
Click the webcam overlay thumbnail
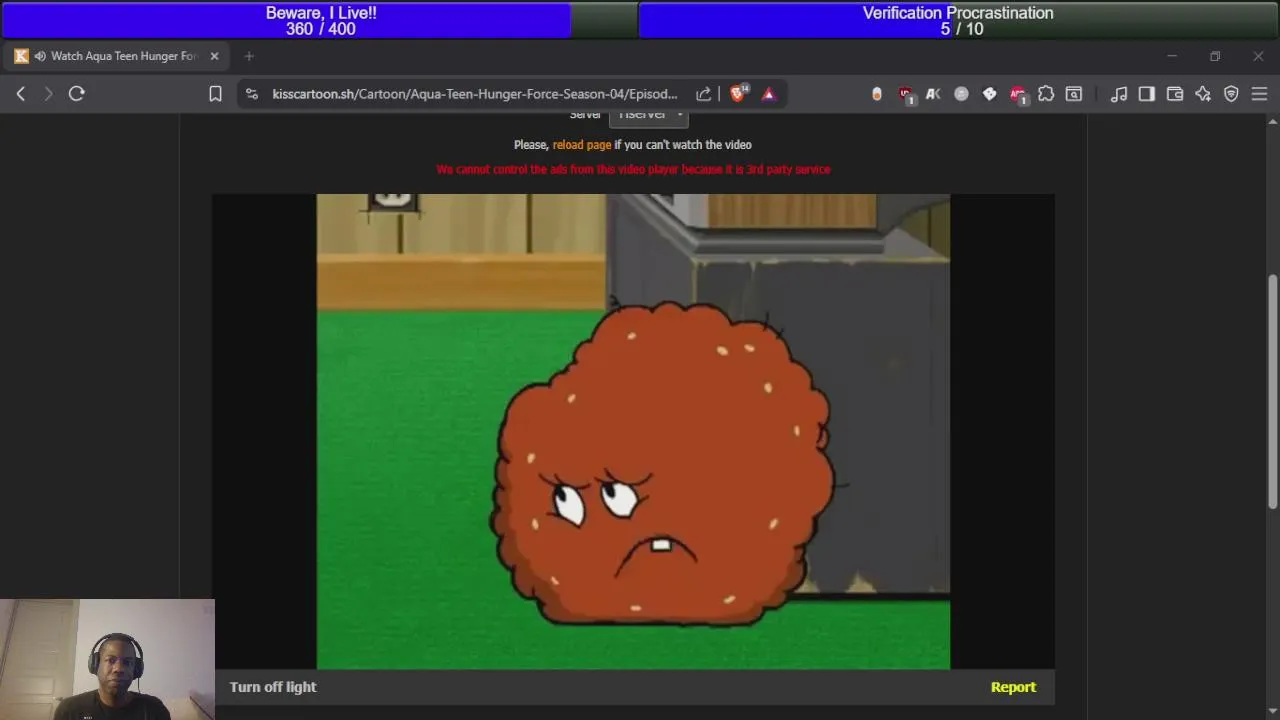pos(107,659)
